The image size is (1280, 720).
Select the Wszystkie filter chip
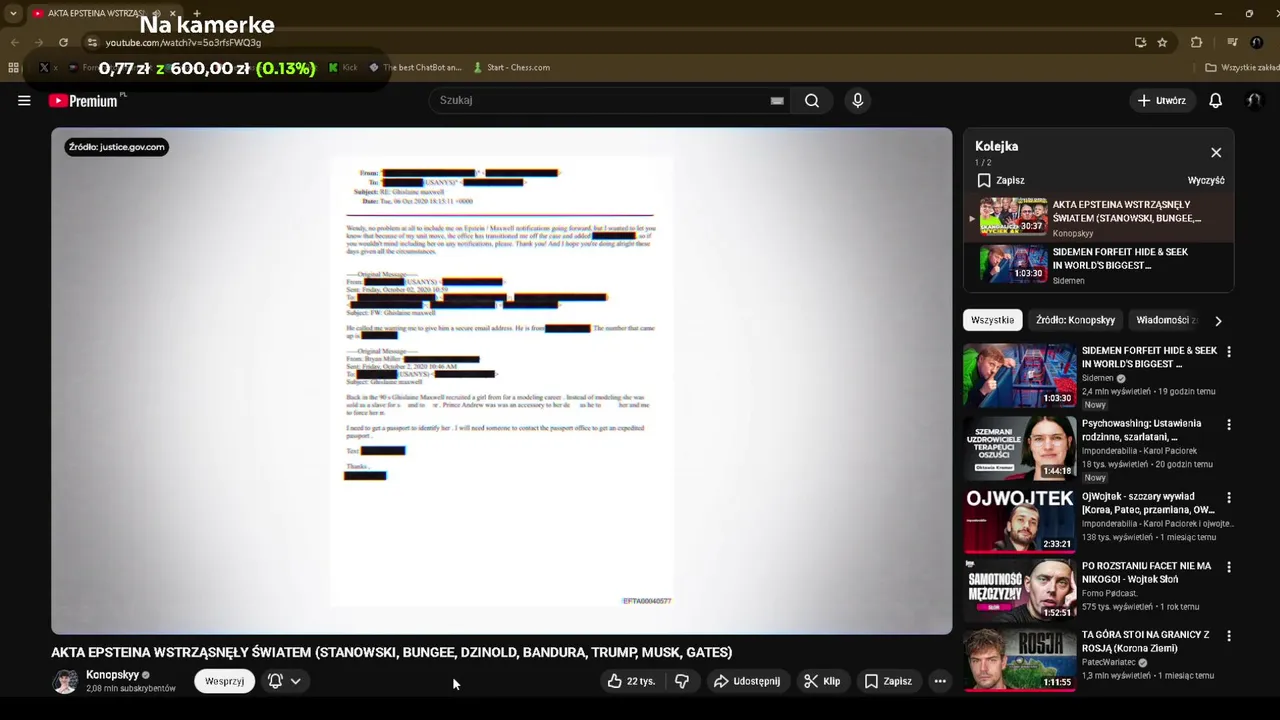click(993, 320)
